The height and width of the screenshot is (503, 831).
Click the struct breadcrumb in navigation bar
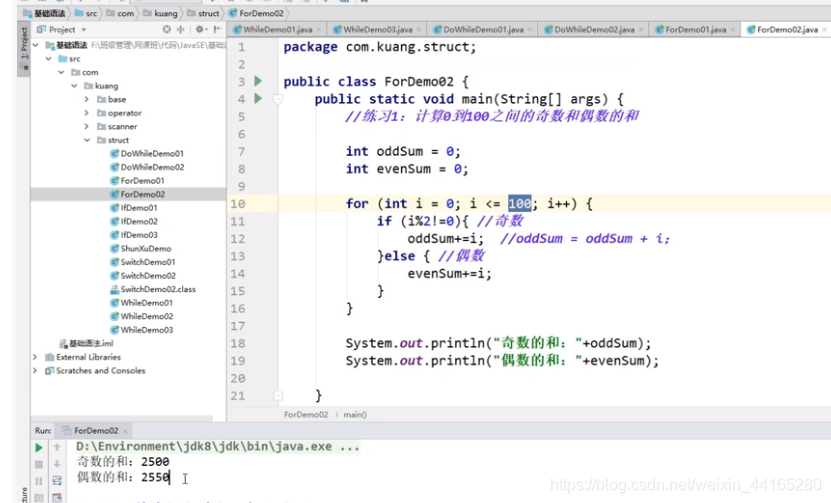coord(204,13)
